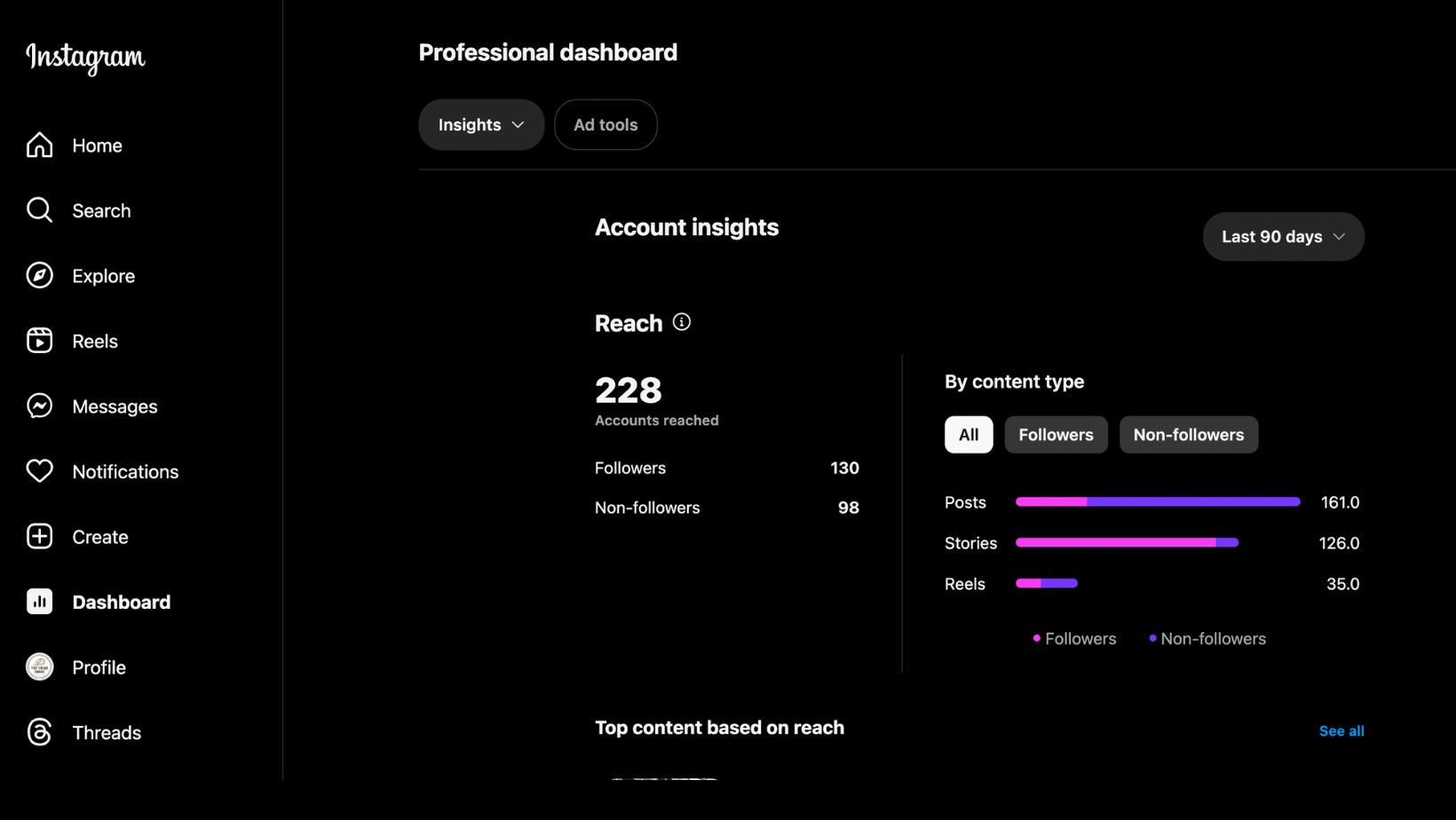Go to Explore label in sidebar
This screenshot has width=1456, height=820.
[104, 276]
